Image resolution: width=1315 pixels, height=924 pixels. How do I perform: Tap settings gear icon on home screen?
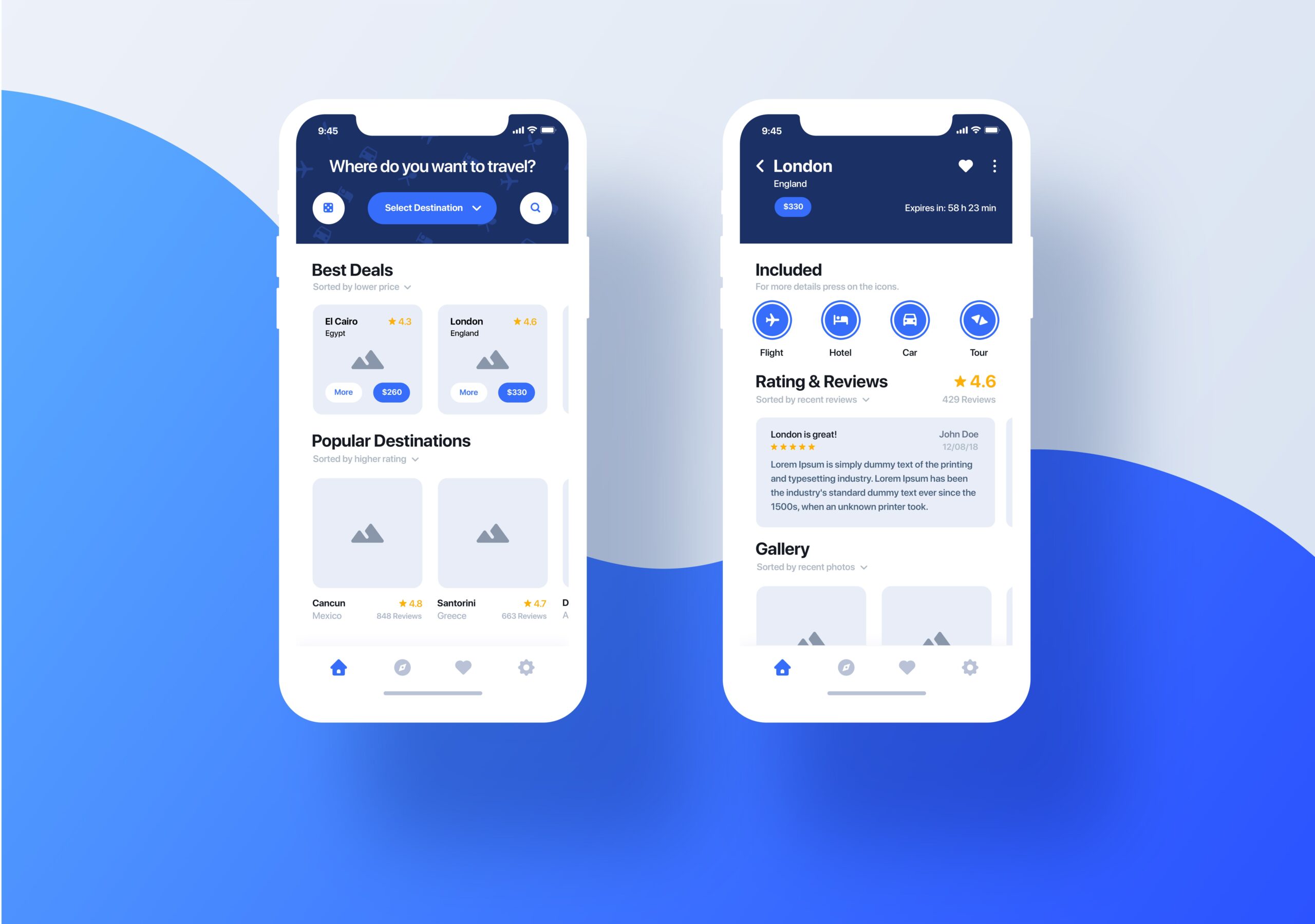tap(527, 667)
